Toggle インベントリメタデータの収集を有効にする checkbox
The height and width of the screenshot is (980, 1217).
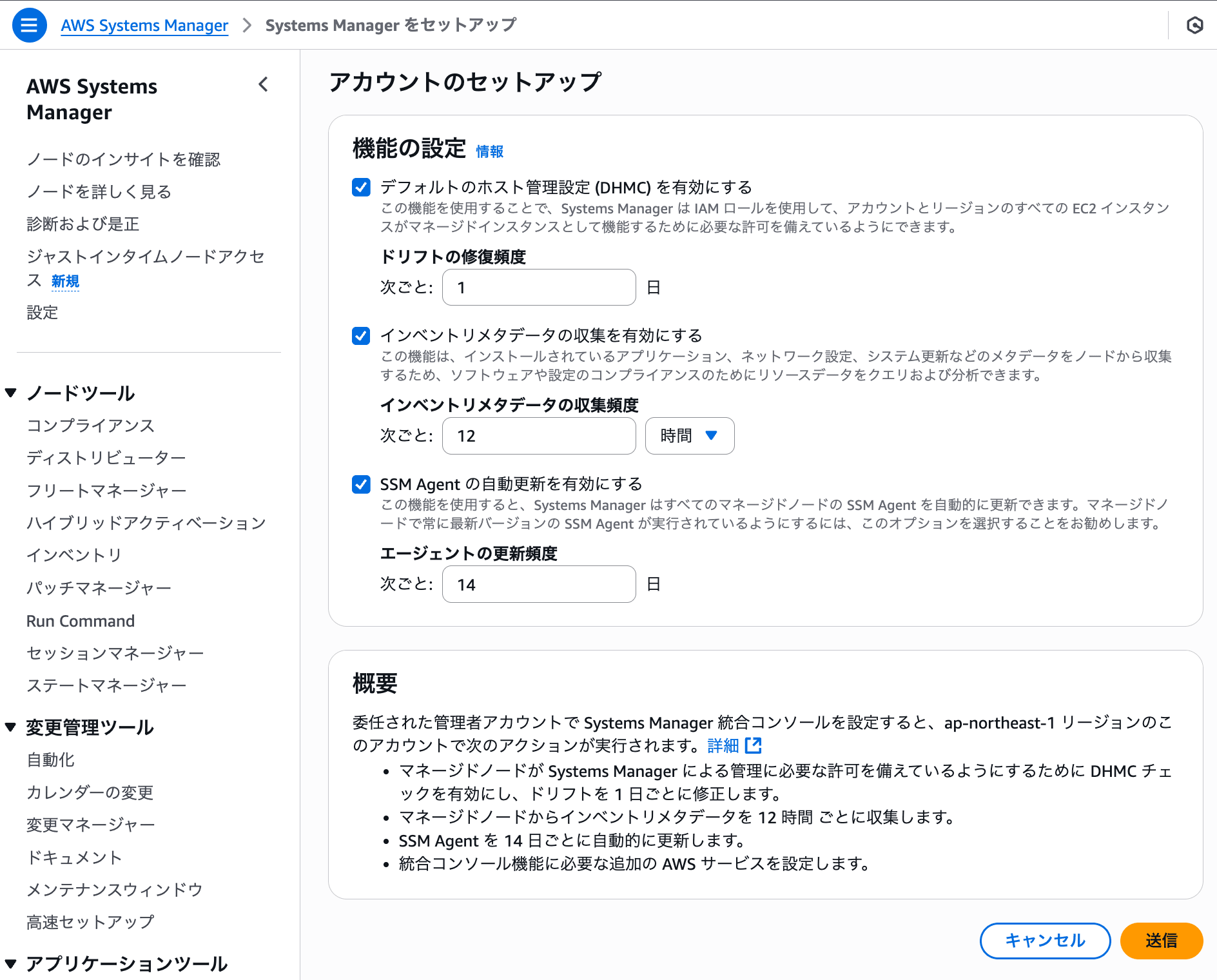click(x=361, y=336)
